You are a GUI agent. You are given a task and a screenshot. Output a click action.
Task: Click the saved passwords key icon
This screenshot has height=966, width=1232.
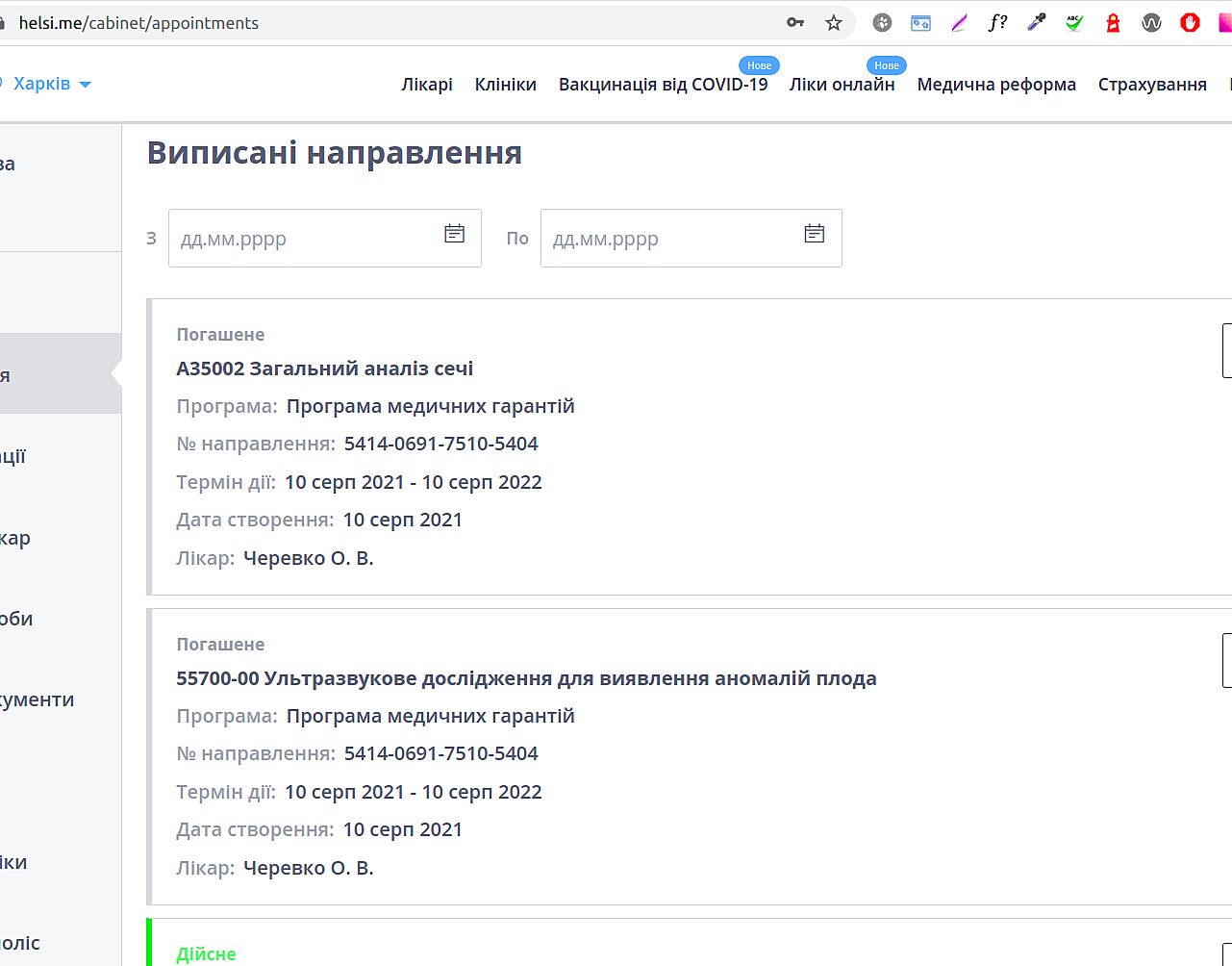pyautogui.click(x=795, y=23)
